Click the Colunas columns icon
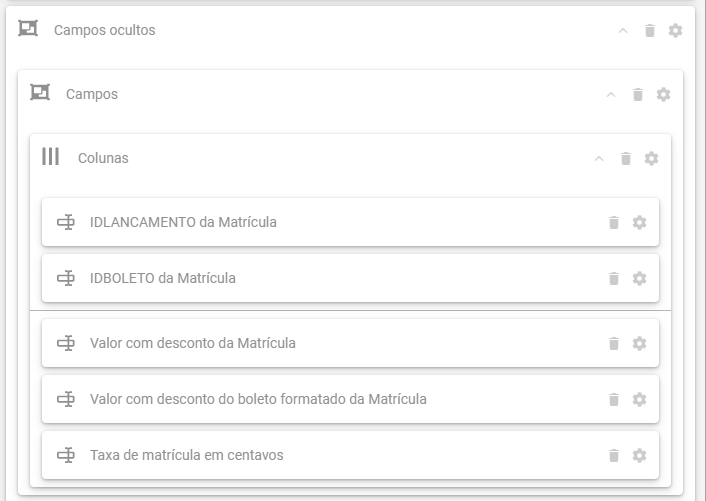This screenshot has width=706, height=501. click(x=50, y=157)
